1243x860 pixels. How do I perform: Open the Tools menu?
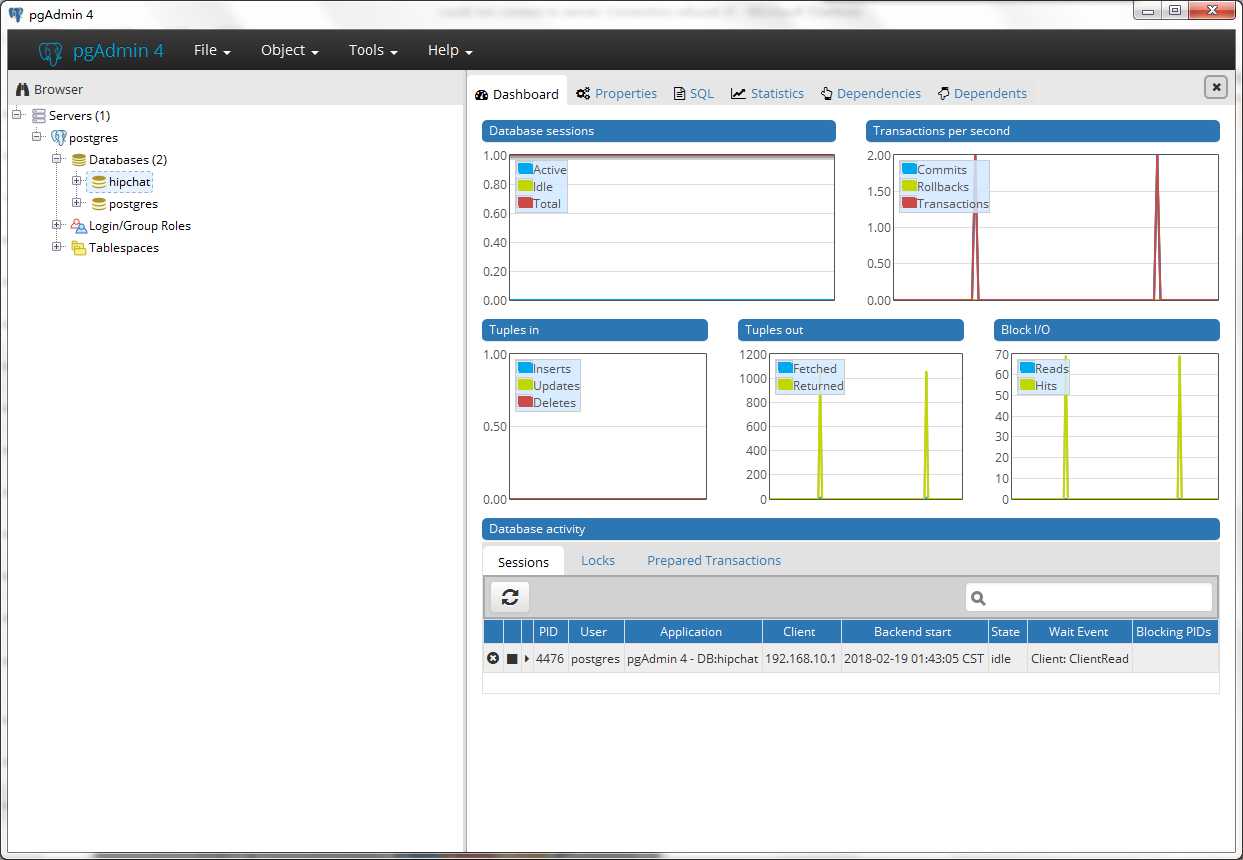pos(373,51)
